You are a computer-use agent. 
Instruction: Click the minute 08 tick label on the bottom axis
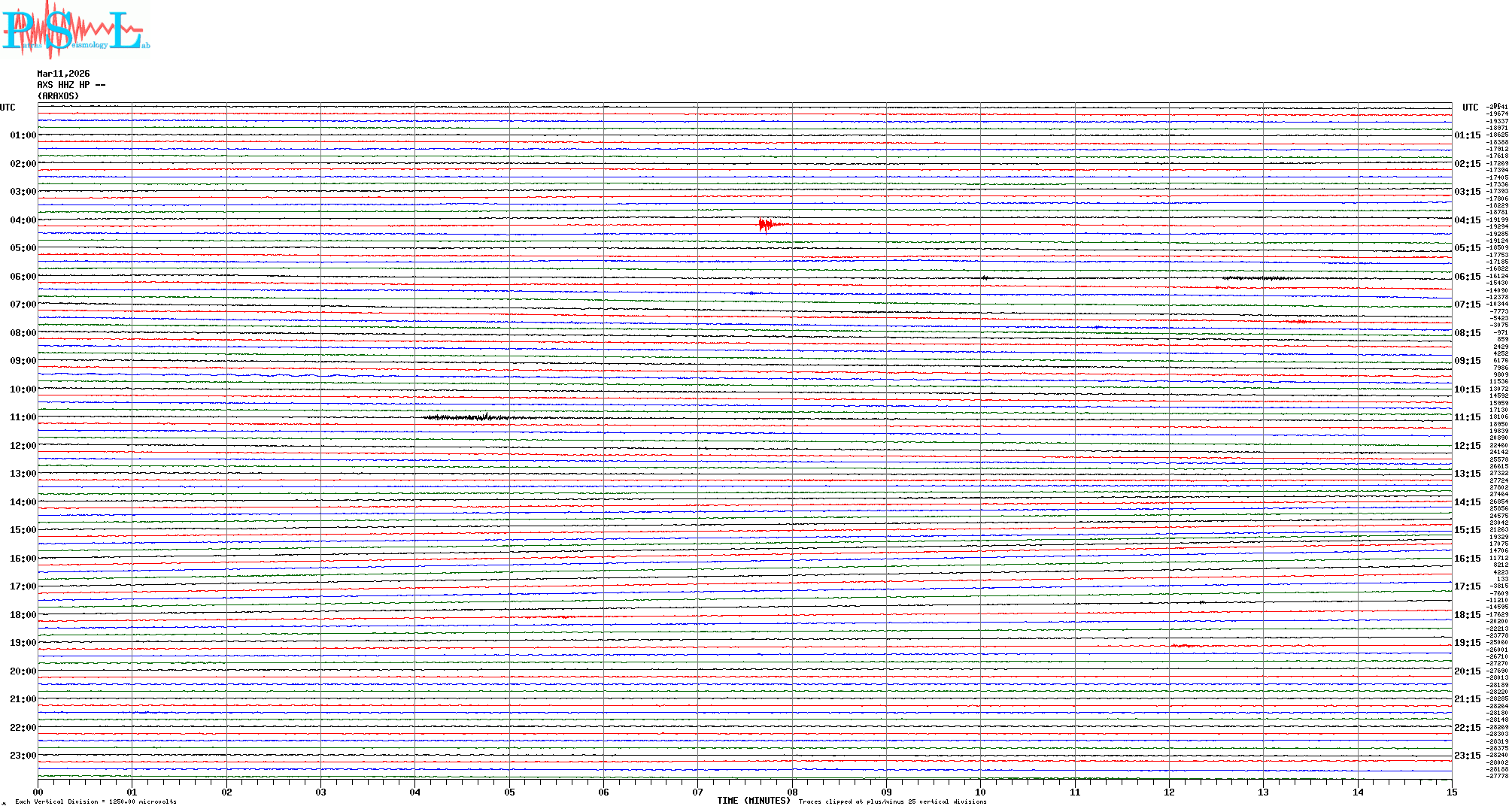792,792
